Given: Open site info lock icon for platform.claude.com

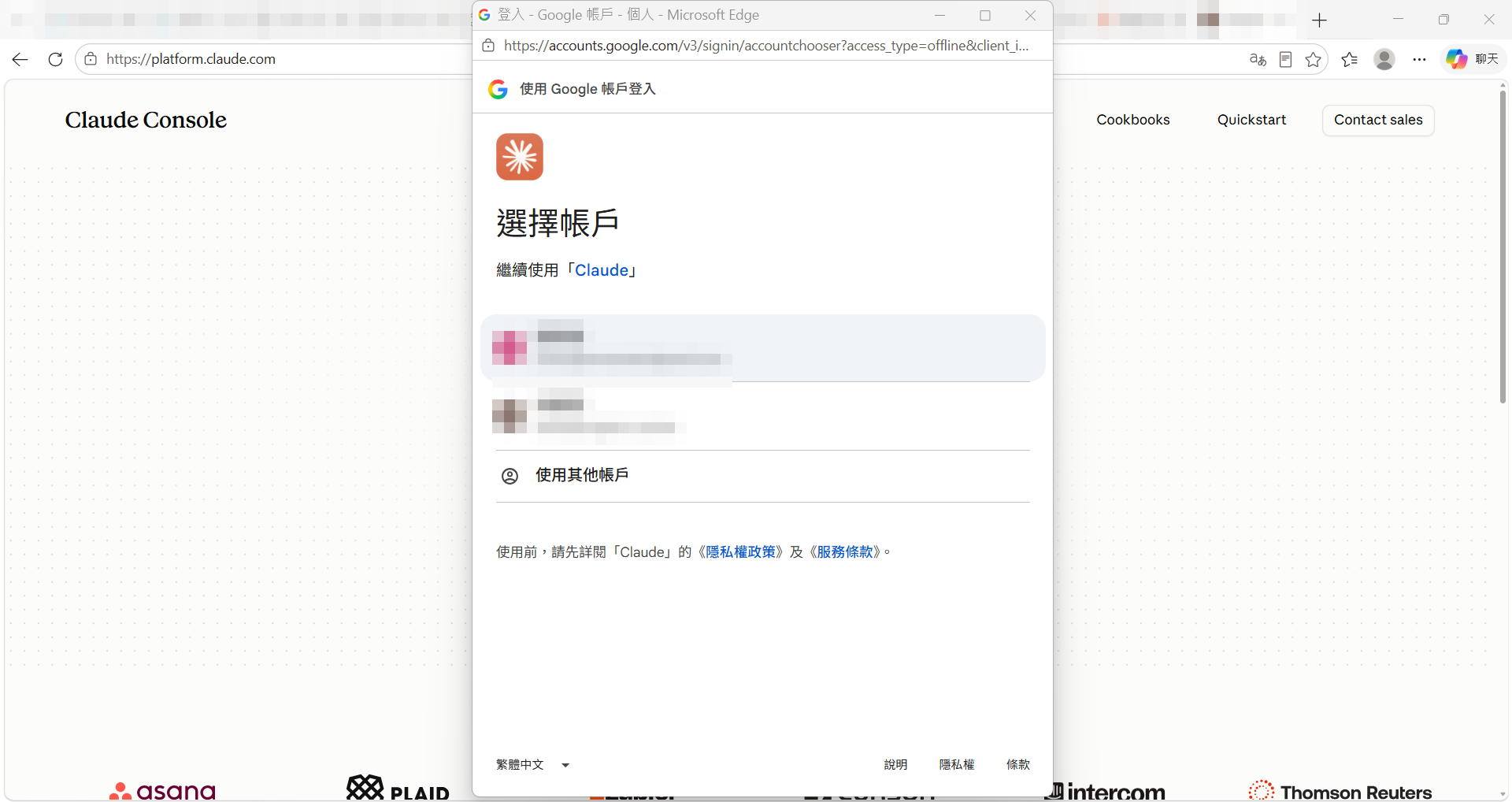Looking at the screenshot, I should coord(91,59).
